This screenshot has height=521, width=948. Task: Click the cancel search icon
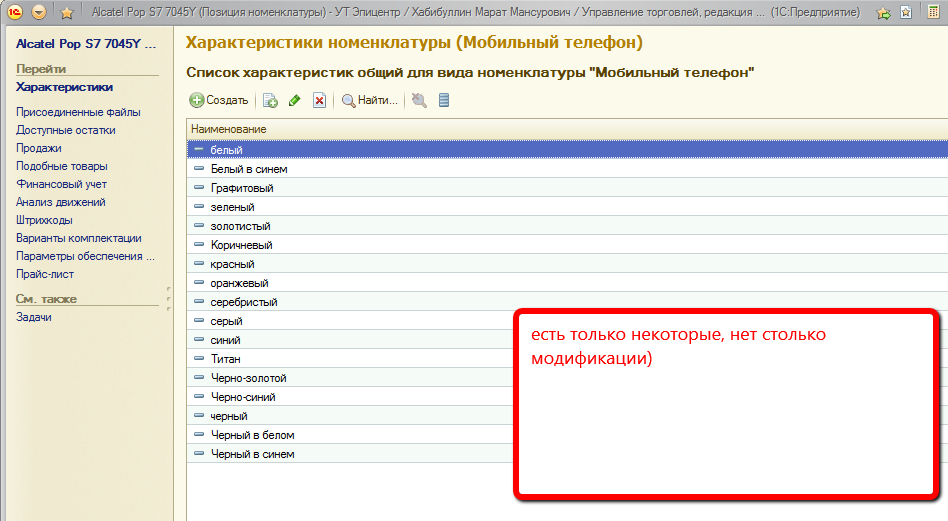pyautogui.click(x=419, y=100)
